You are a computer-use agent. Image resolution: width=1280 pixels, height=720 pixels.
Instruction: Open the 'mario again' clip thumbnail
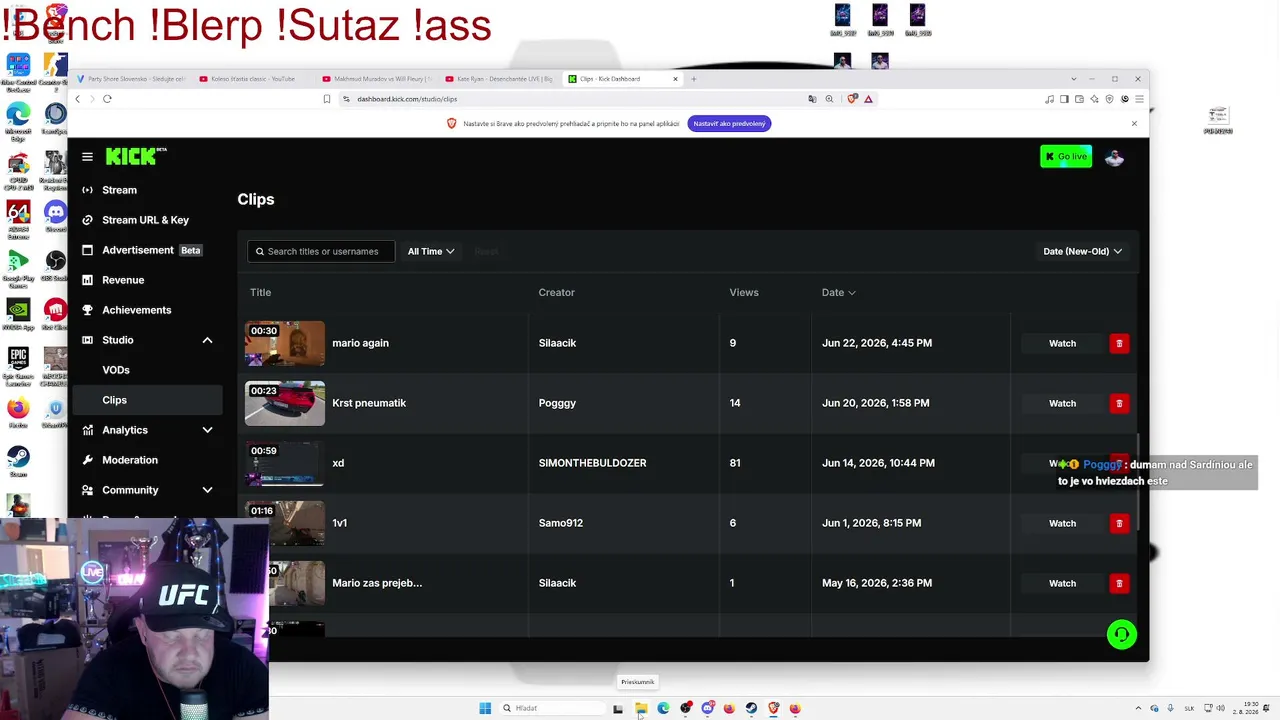tap(285, 343)
